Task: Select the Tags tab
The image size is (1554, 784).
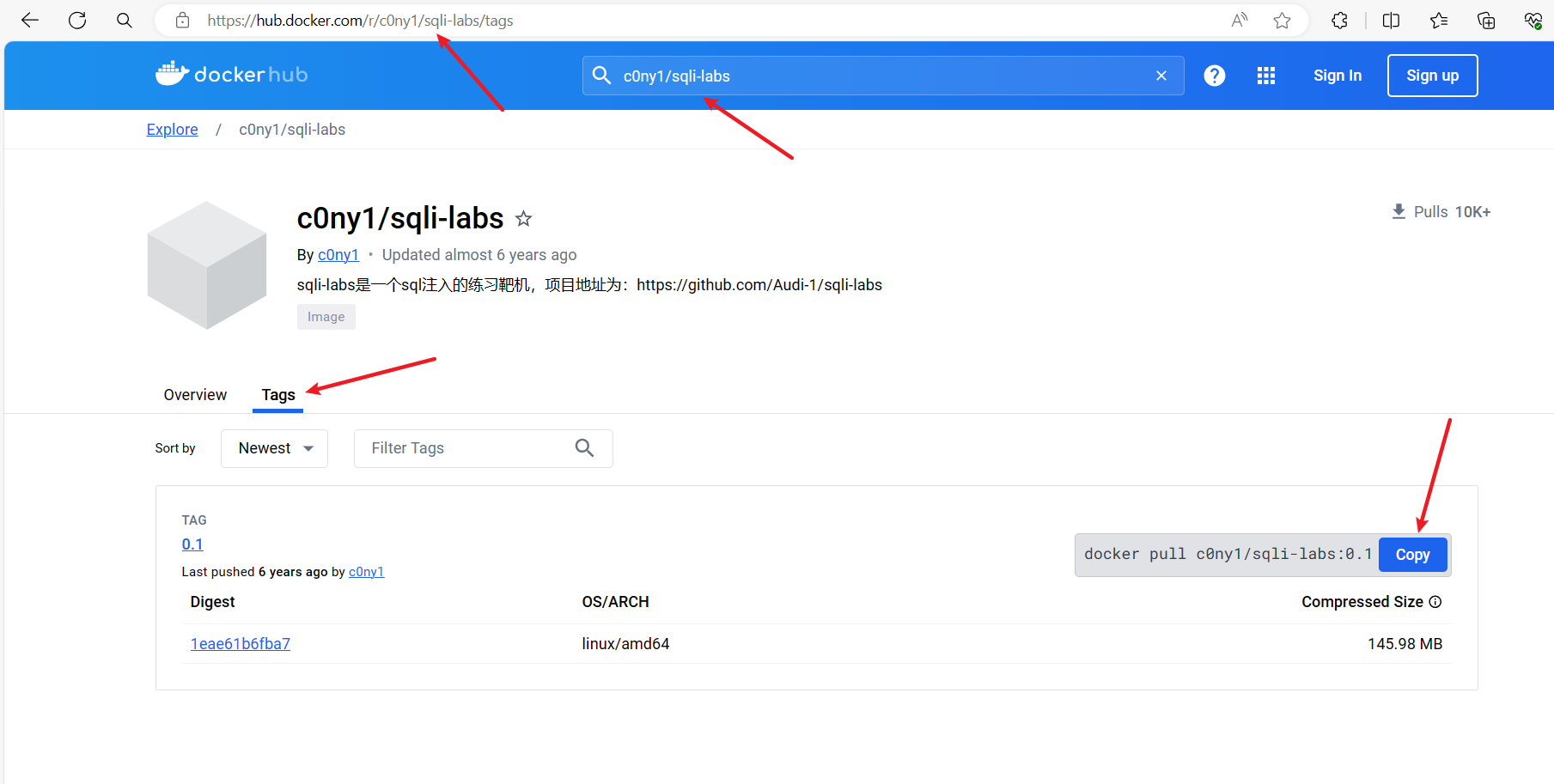Action: click(x=278, y=395)
